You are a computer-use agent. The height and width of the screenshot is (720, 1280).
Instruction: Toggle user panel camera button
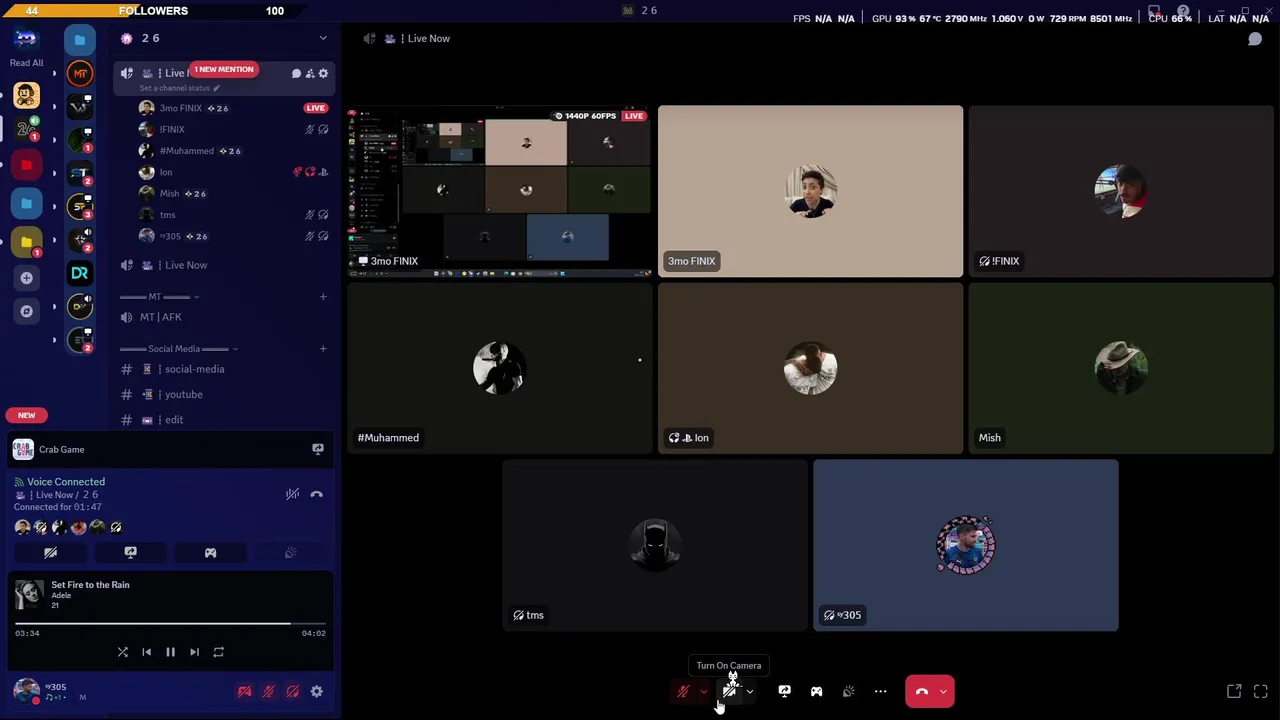point(244,691)
